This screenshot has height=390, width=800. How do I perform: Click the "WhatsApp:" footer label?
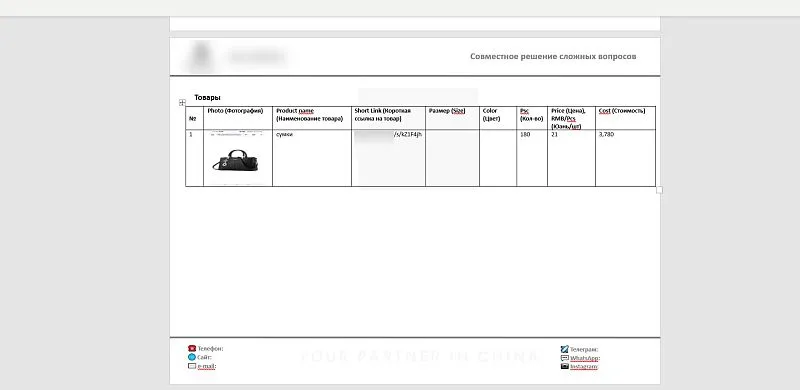point(585,358)
